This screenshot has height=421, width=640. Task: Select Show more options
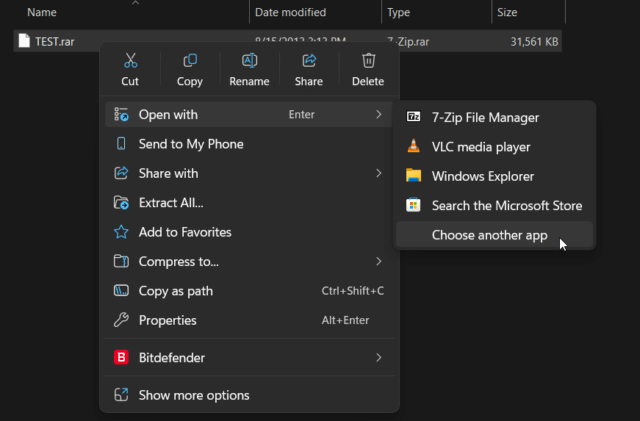click(x=248, y=395)
